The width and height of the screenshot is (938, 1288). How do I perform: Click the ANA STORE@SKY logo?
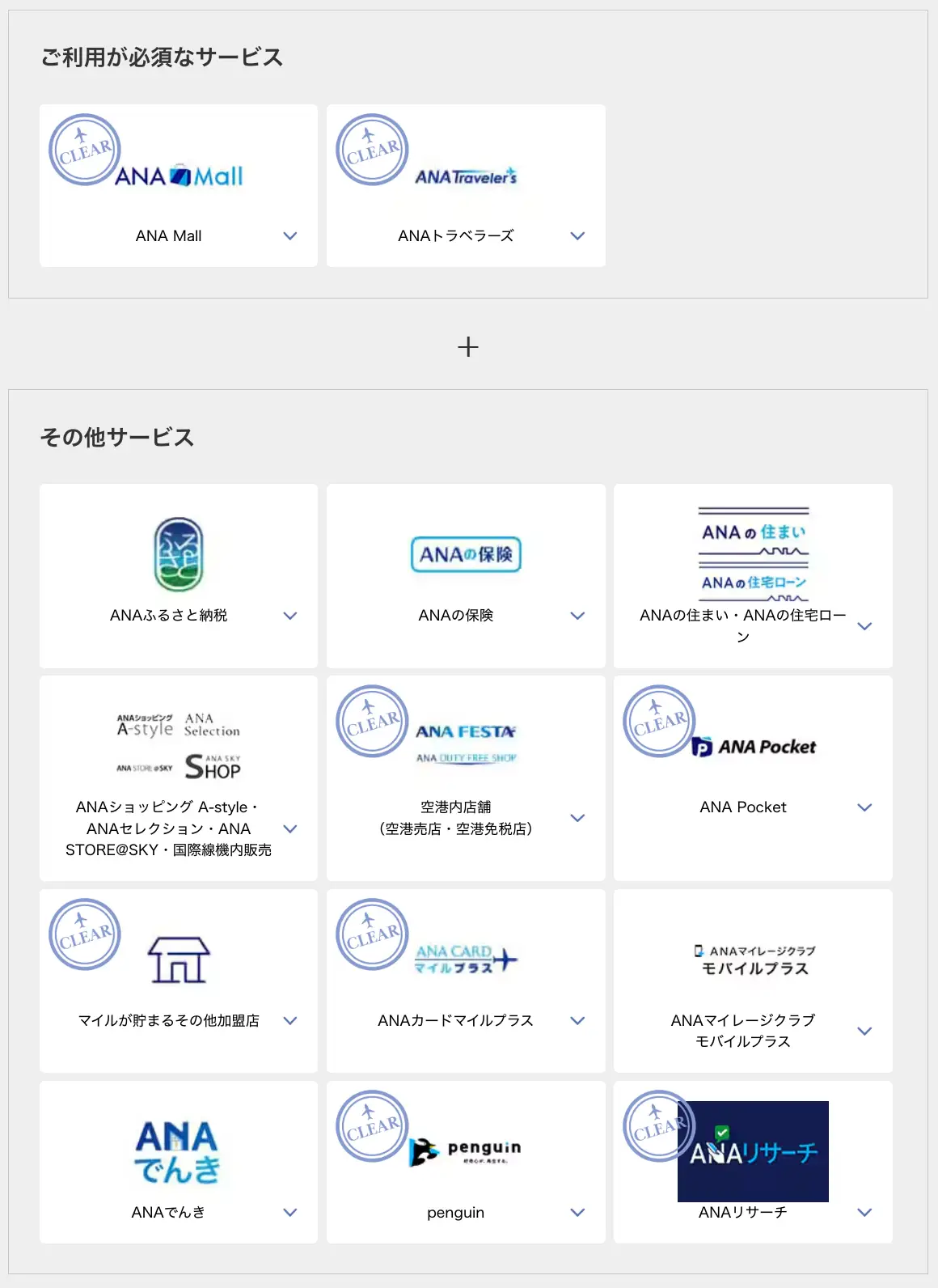coord(144,768)
